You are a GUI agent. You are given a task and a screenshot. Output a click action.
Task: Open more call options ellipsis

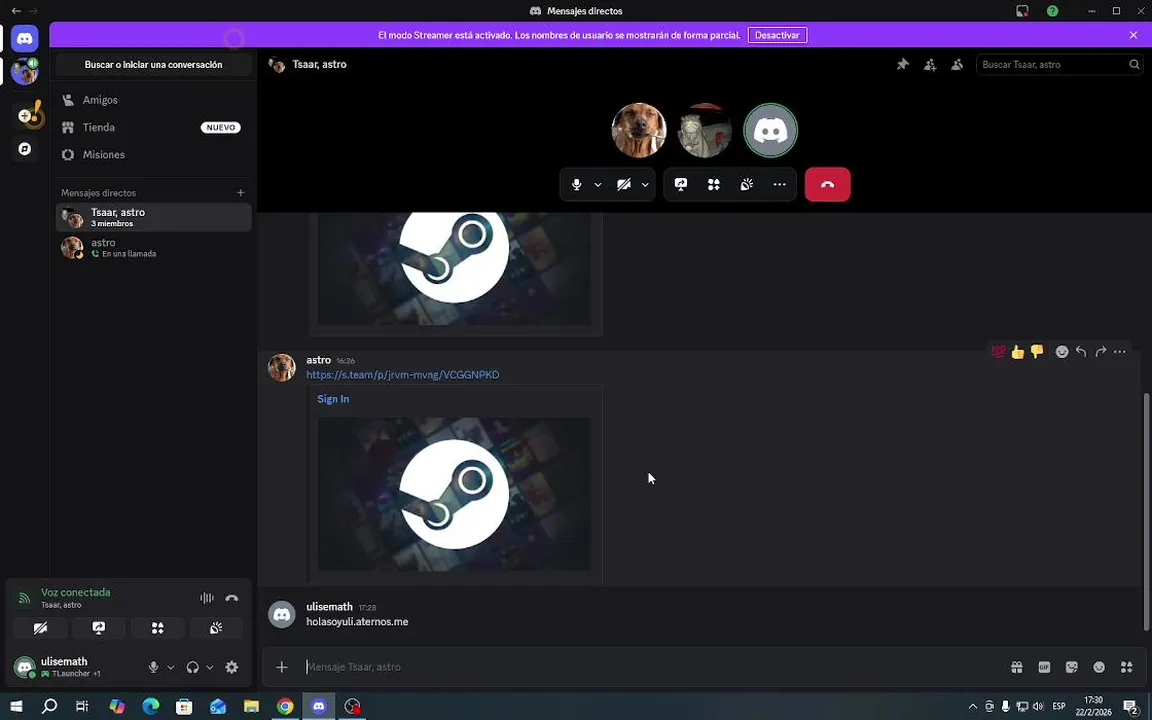pos(780,184)
